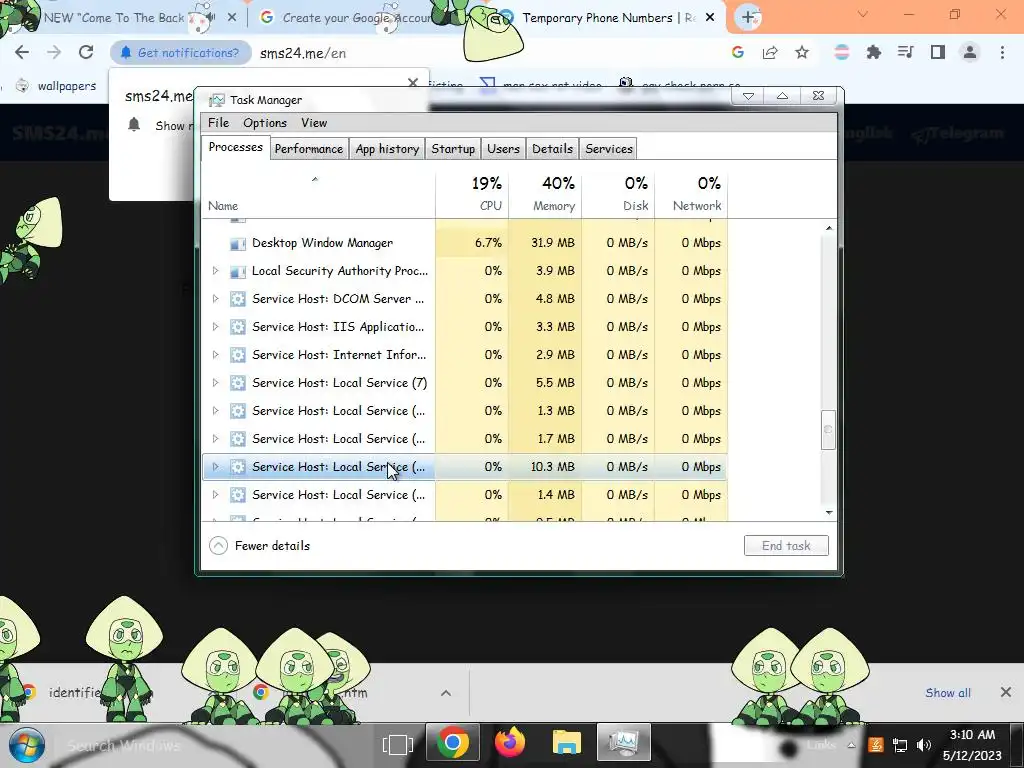Switch to the Performance tab

(x=308, y=149)
